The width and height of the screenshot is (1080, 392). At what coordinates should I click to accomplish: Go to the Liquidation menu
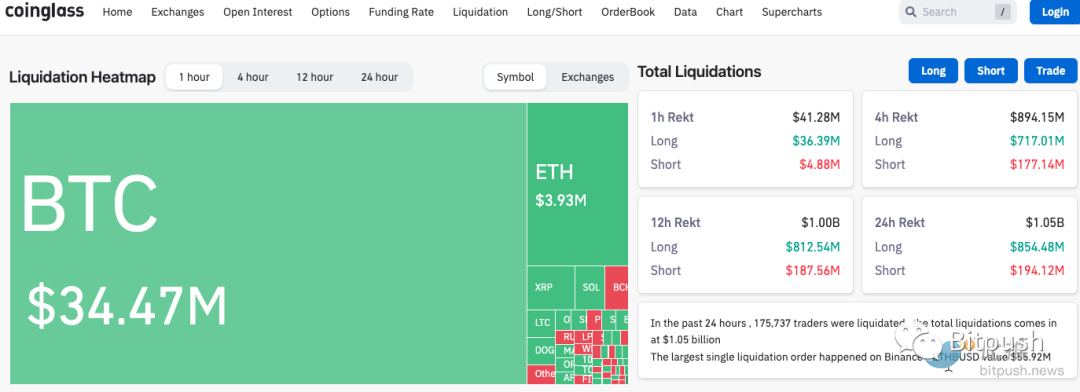(480, 12)
